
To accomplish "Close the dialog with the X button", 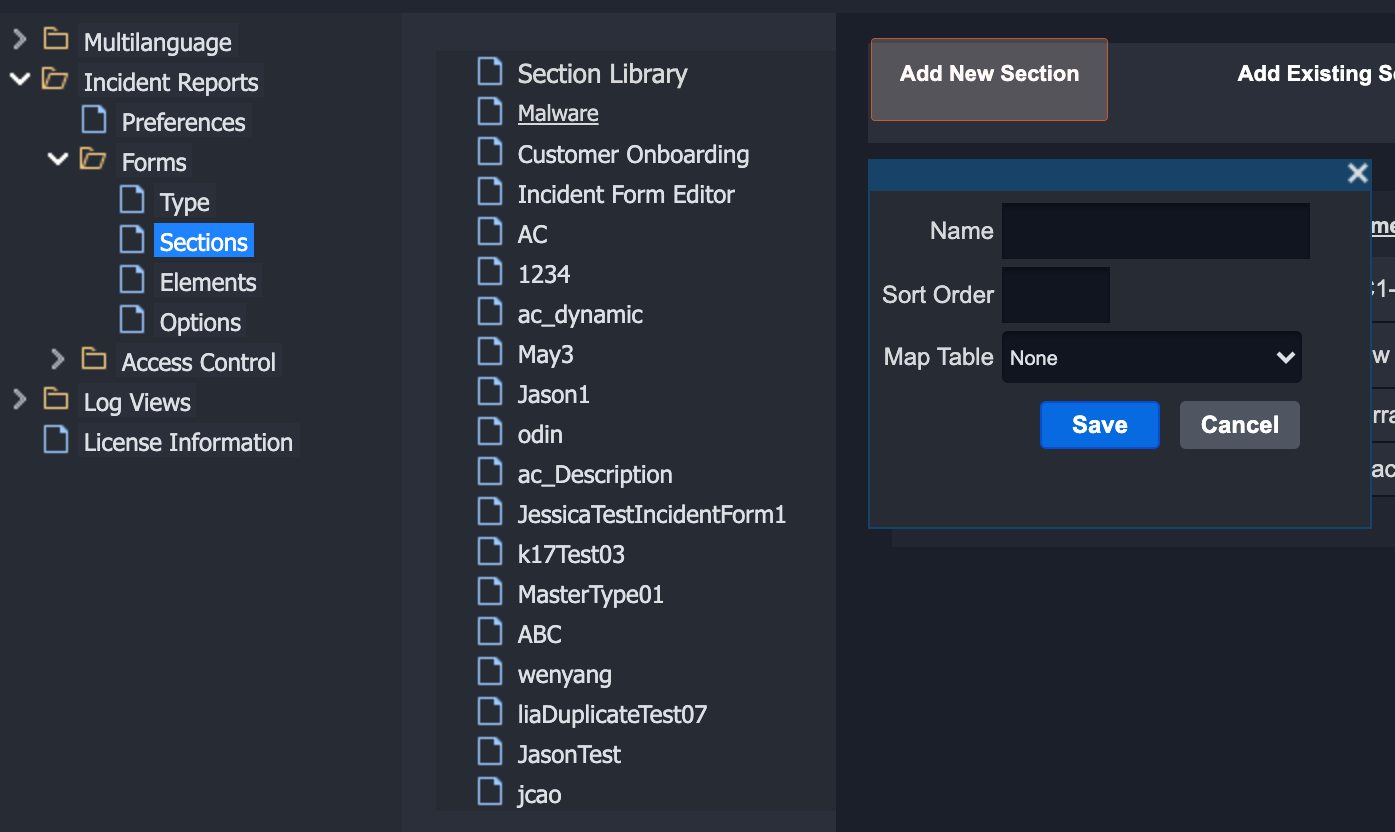I will pos(1357,174).
